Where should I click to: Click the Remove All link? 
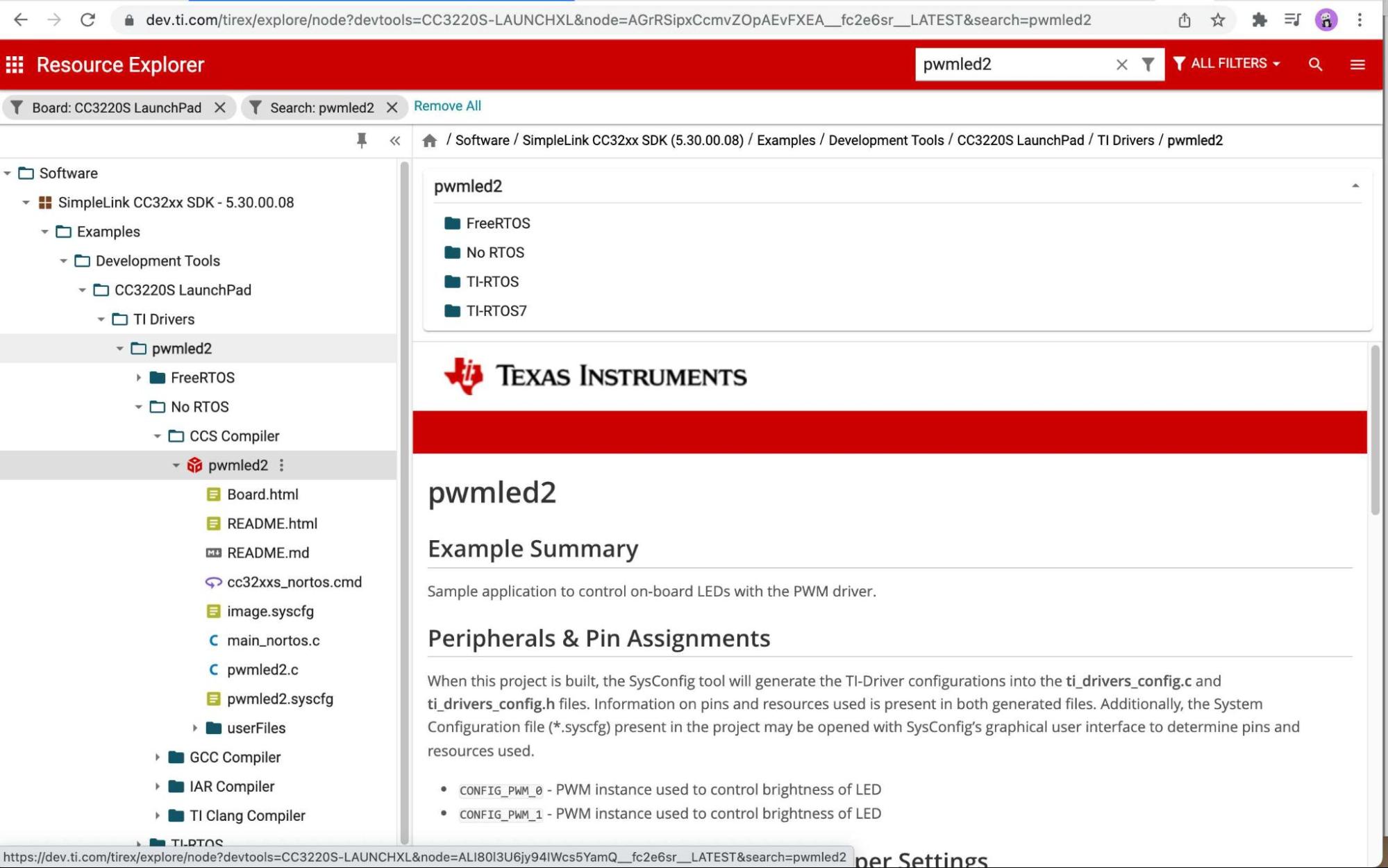pos(447,106)
